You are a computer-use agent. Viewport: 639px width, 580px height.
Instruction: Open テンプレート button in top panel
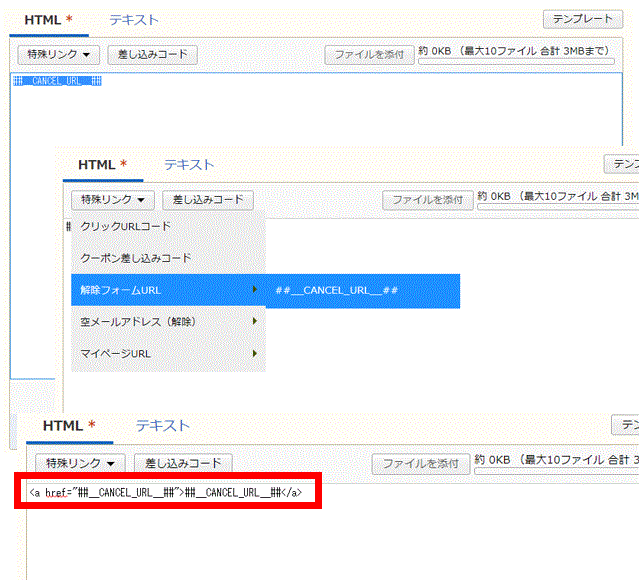coord(583,19)
